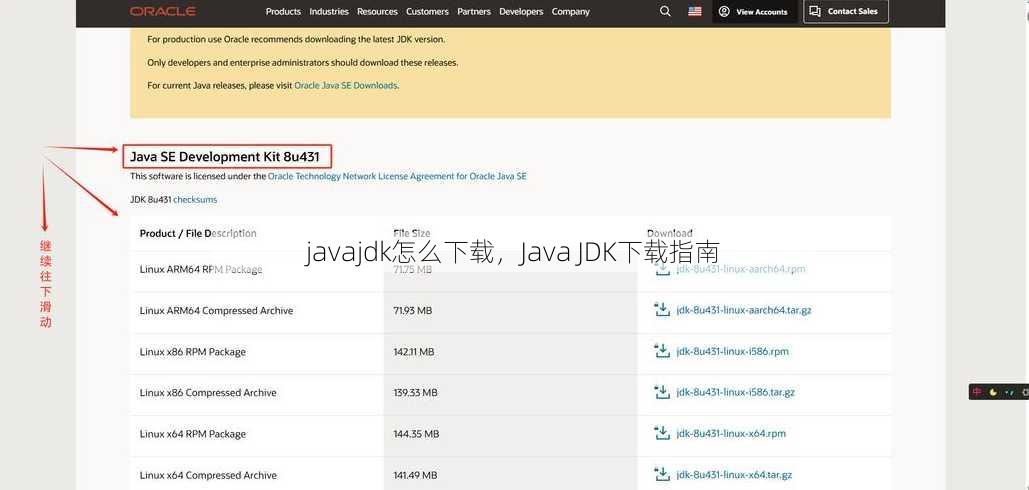Click the Linux x86 Compressed Archive row label
The height and width of the screenshot is (490, 1029).
tap(207, 393)
